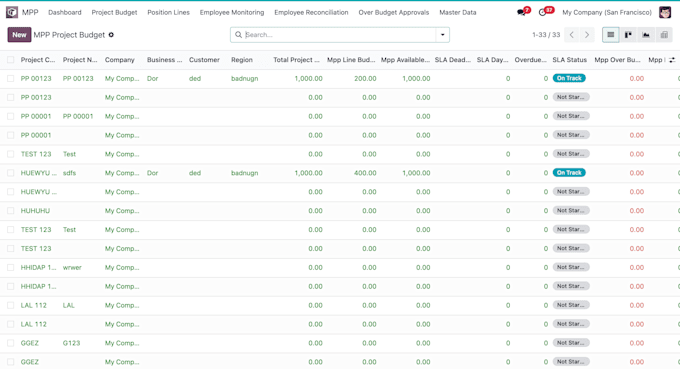Click On Track badge in PP 00123 row
This screenshot has width=680, height=369.
(569, 78)
